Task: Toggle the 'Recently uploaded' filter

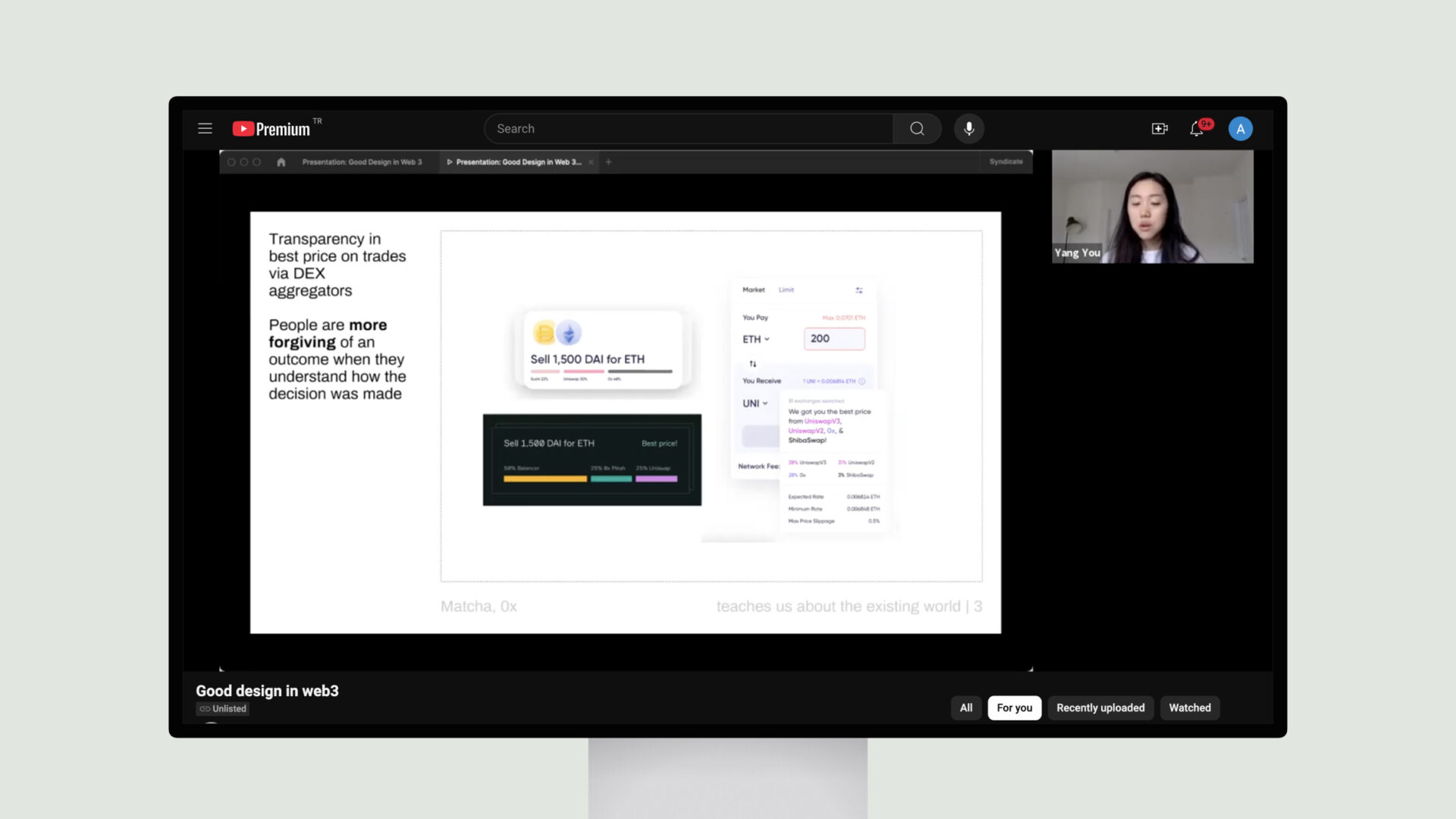Action: [x=1100, y=707]
